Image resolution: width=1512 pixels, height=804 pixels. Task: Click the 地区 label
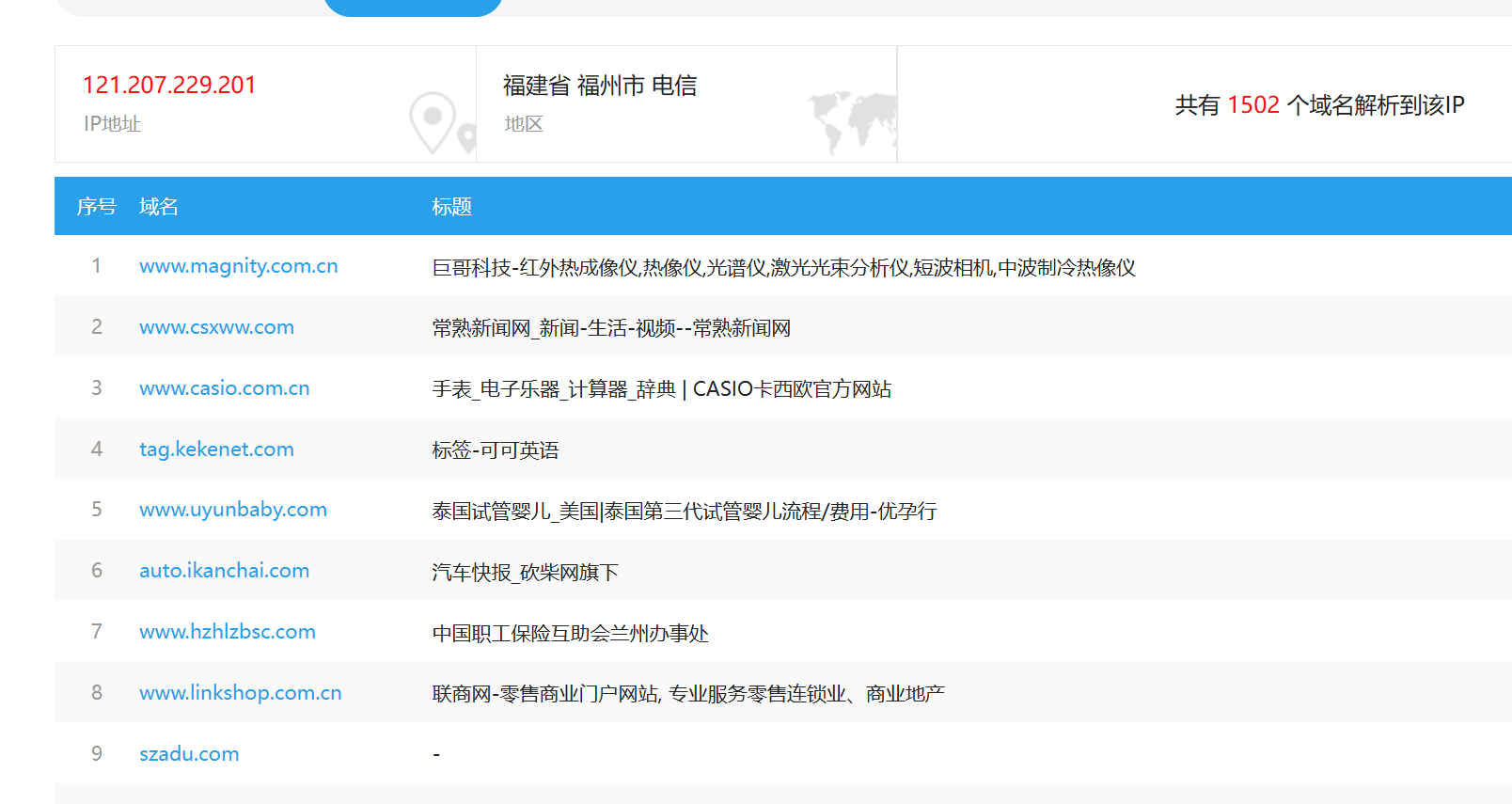pyautogui.click(x=524, y=124)
